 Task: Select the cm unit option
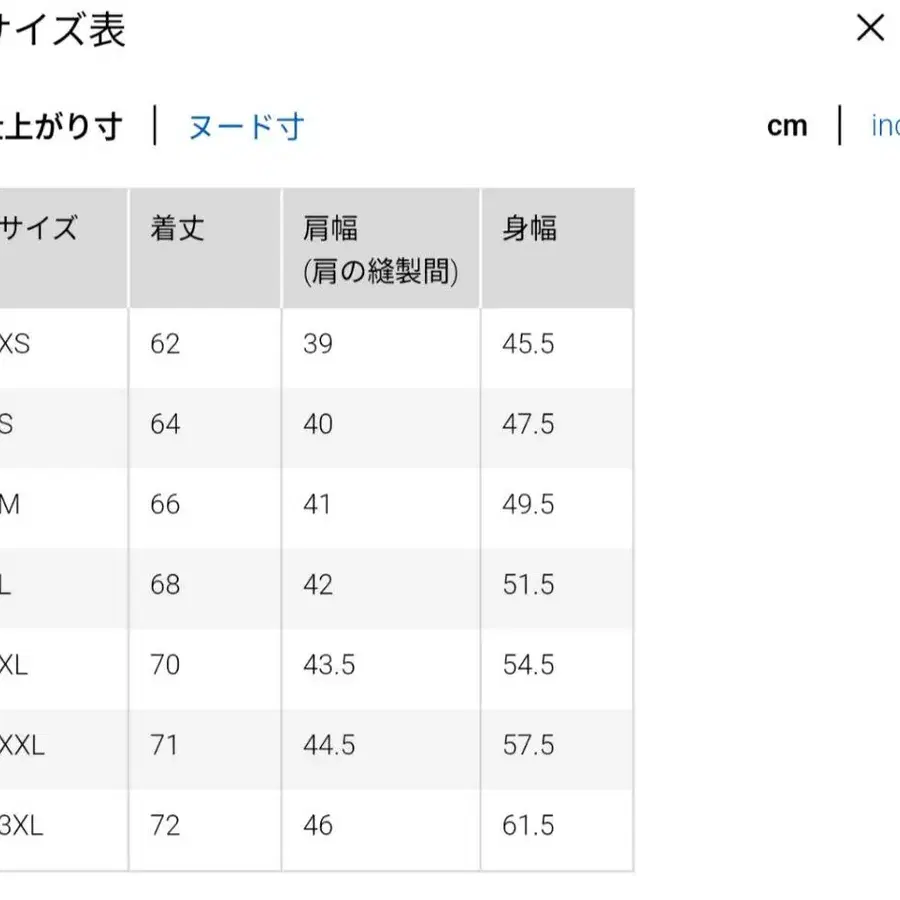click(x=787, y=125)
